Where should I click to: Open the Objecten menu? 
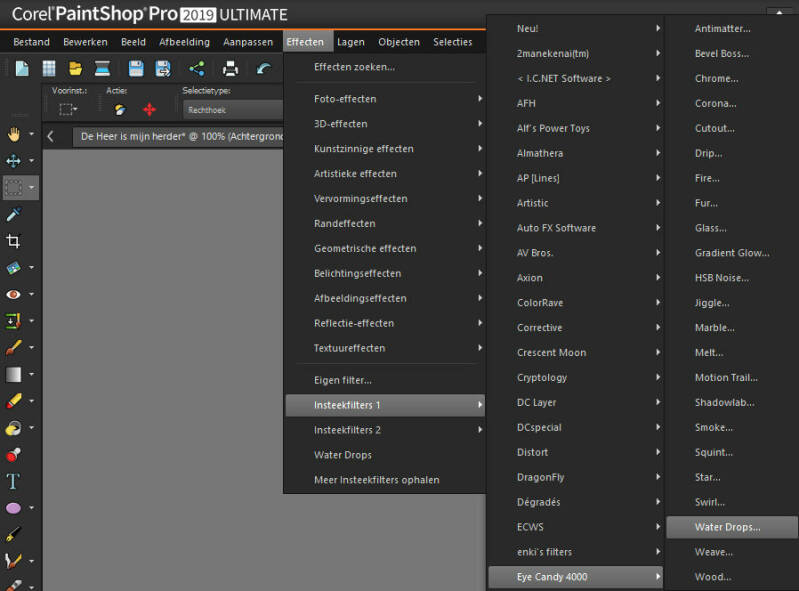399,42
